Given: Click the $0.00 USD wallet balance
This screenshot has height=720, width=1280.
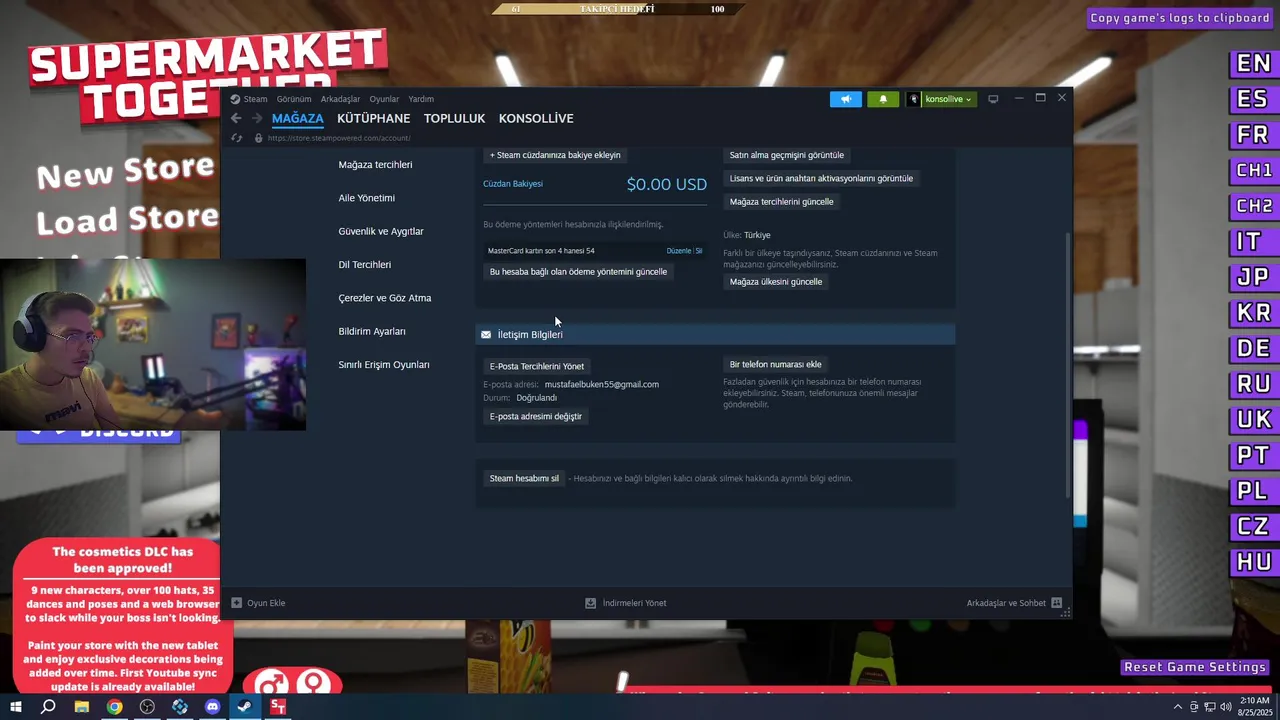Looking at the screenshot, I should coord(666,184).
